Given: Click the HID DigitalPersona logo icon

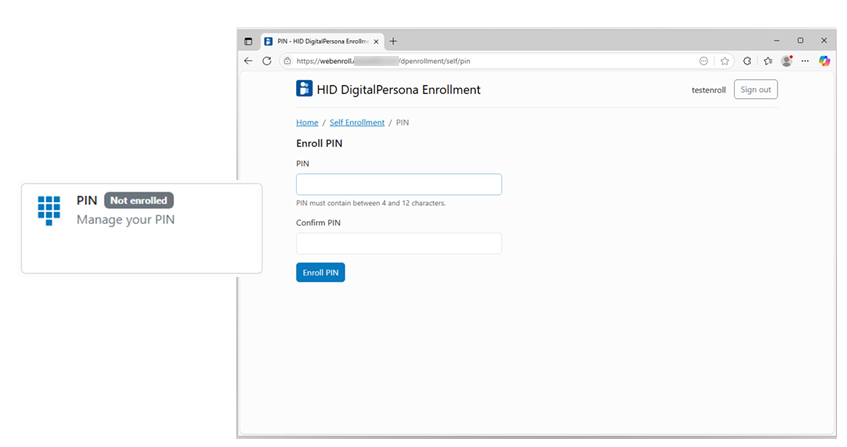Looking at the screenshot, I should point(304,89).
